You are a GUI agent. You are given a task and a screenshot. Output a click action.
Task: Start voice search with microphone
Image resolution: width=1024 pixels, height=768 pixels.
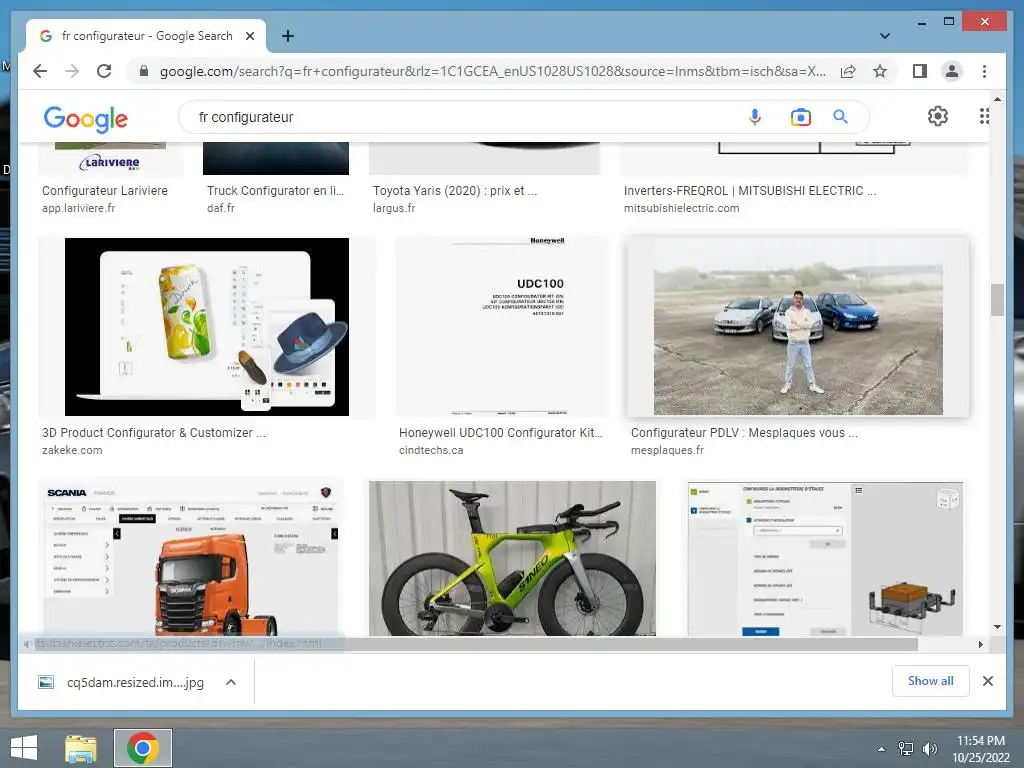pyautogui.click(x=754, y=117)
